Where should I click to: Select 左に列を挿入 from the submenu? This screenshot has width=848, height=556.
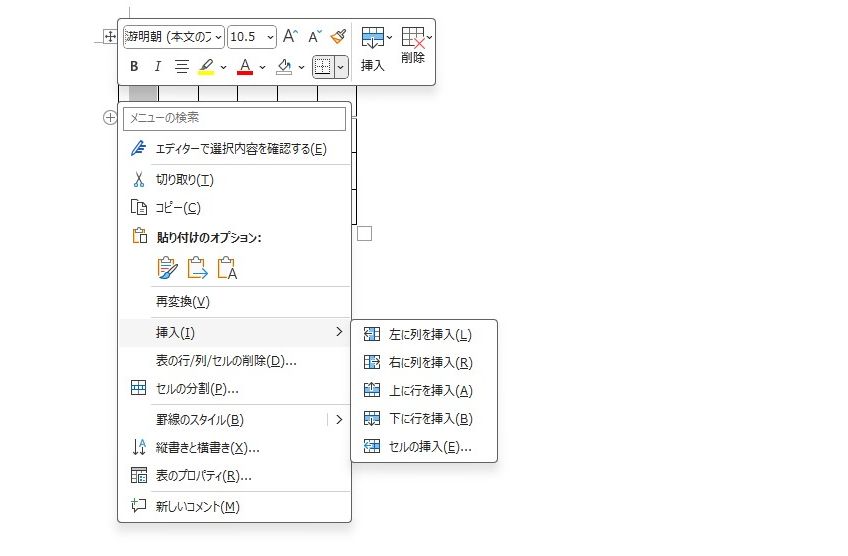(429, 335)
